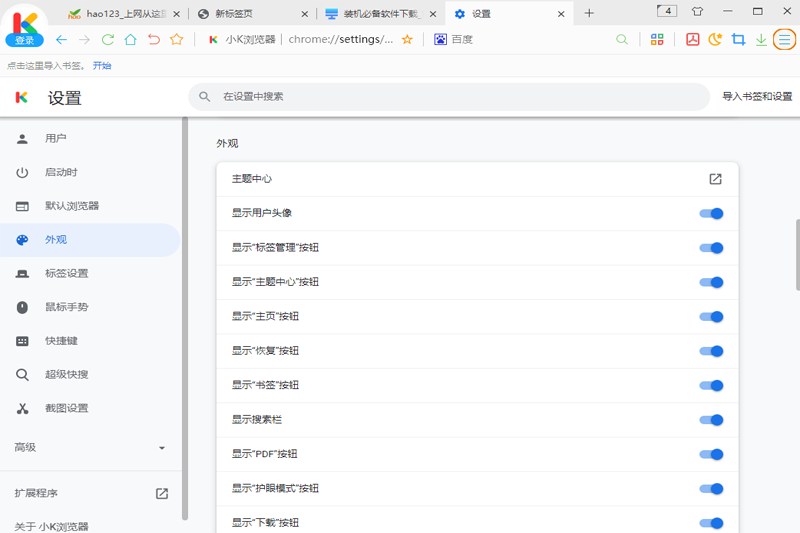Open 扩展程序 external link

pos(90,493)
